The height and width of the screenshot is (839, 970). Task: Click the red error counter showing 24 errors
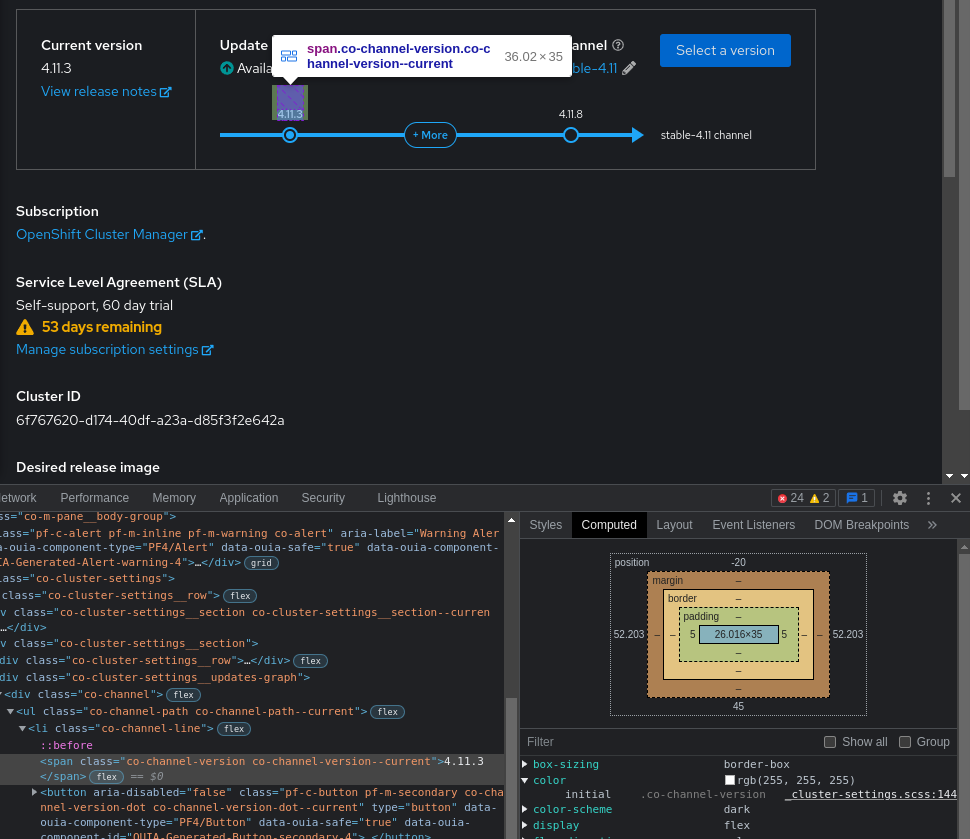tap(789, 497)
